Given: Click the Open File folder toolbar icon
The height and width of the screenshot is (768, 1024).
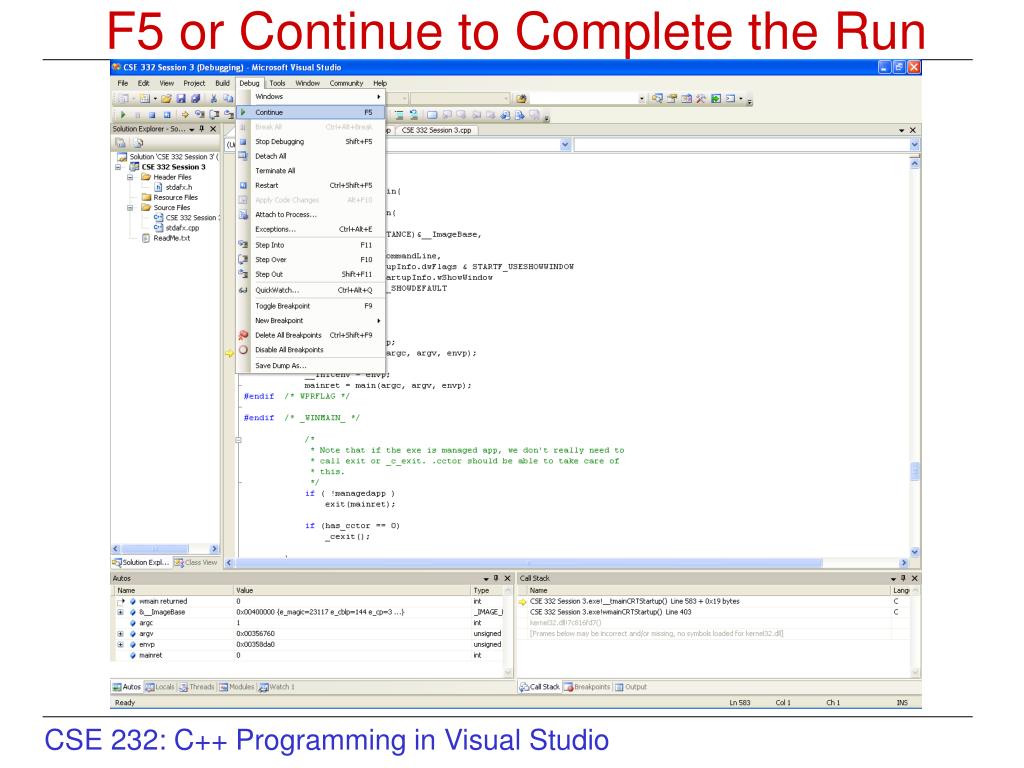Looking at the screenshot, I should (167, 99).
